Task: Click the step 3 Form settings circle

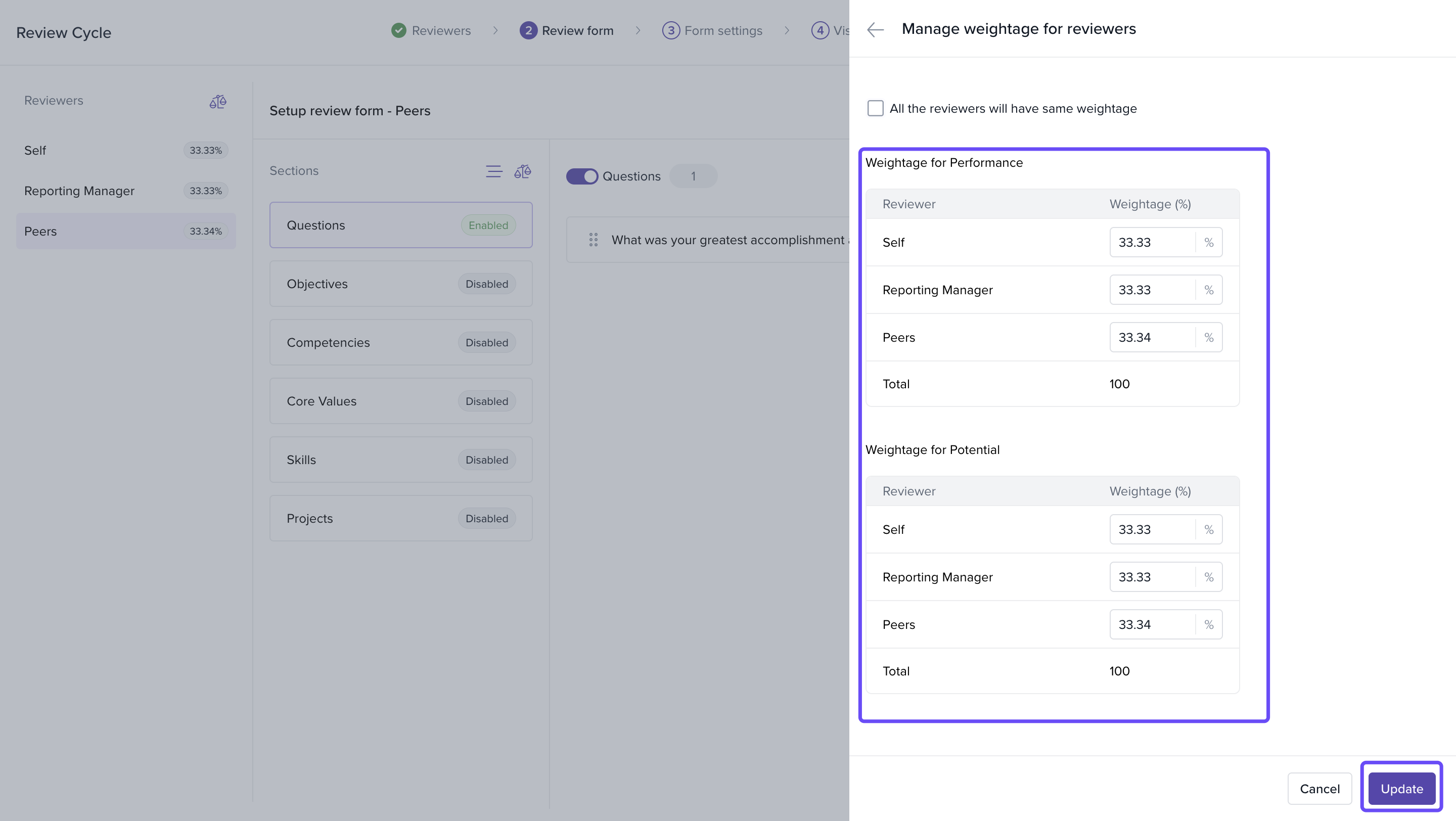Action: 670,30
